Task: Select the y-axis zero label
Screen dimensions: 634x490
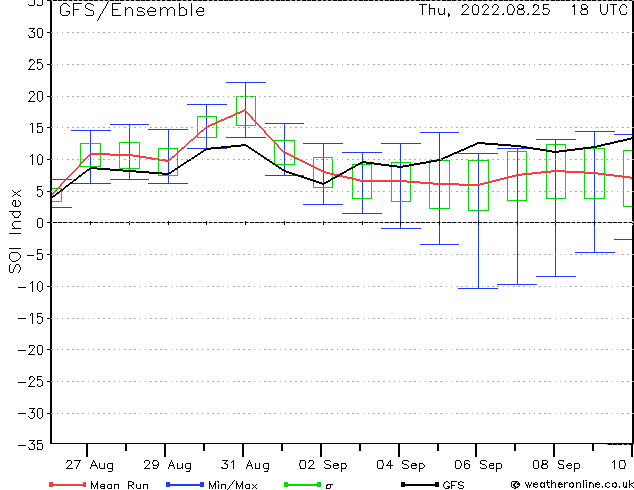Action: point(40,223)
